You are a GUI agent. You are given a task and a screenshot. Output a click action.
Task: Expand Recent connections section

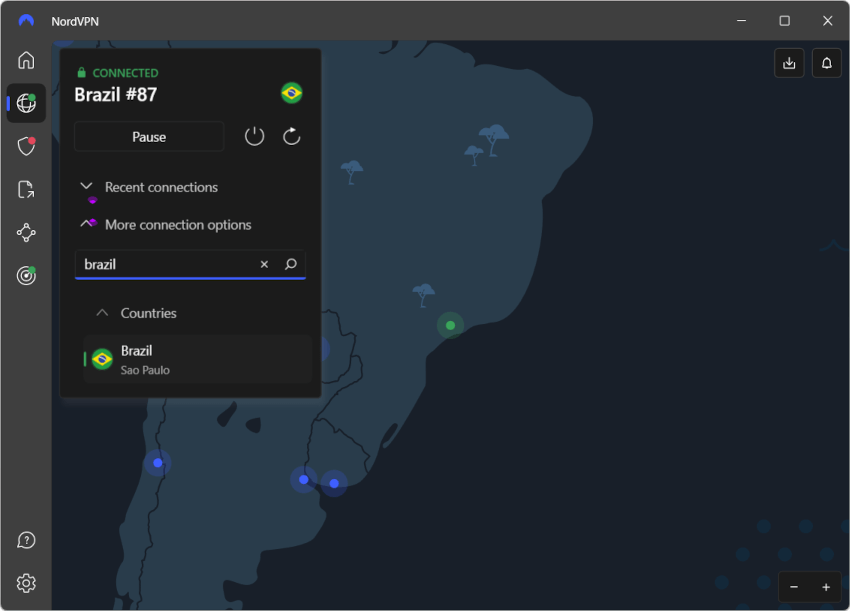coord(149,187)
